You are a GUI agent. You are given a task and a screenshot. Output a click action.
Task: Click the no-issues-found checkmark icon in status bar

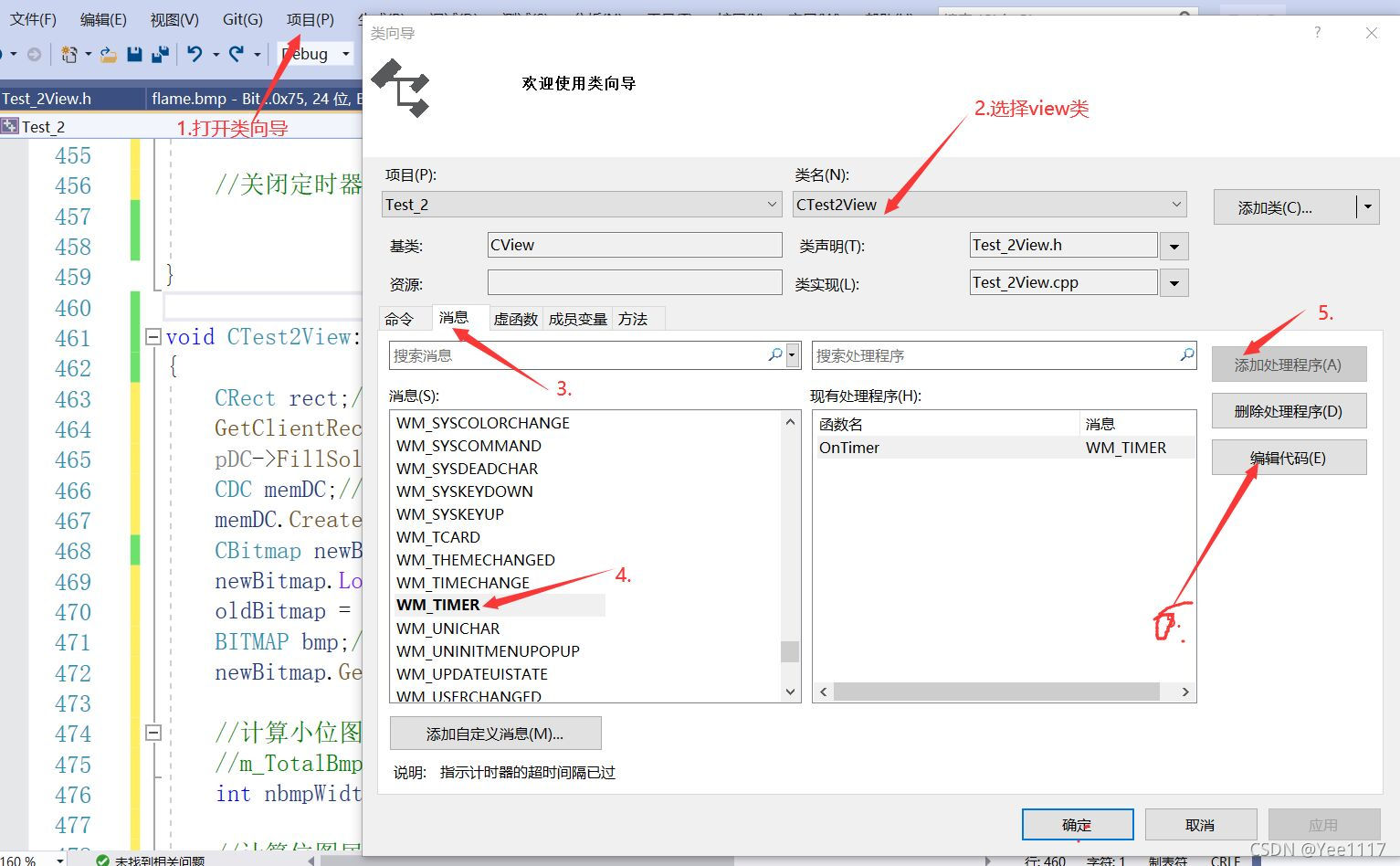click(x=103, y=860)
